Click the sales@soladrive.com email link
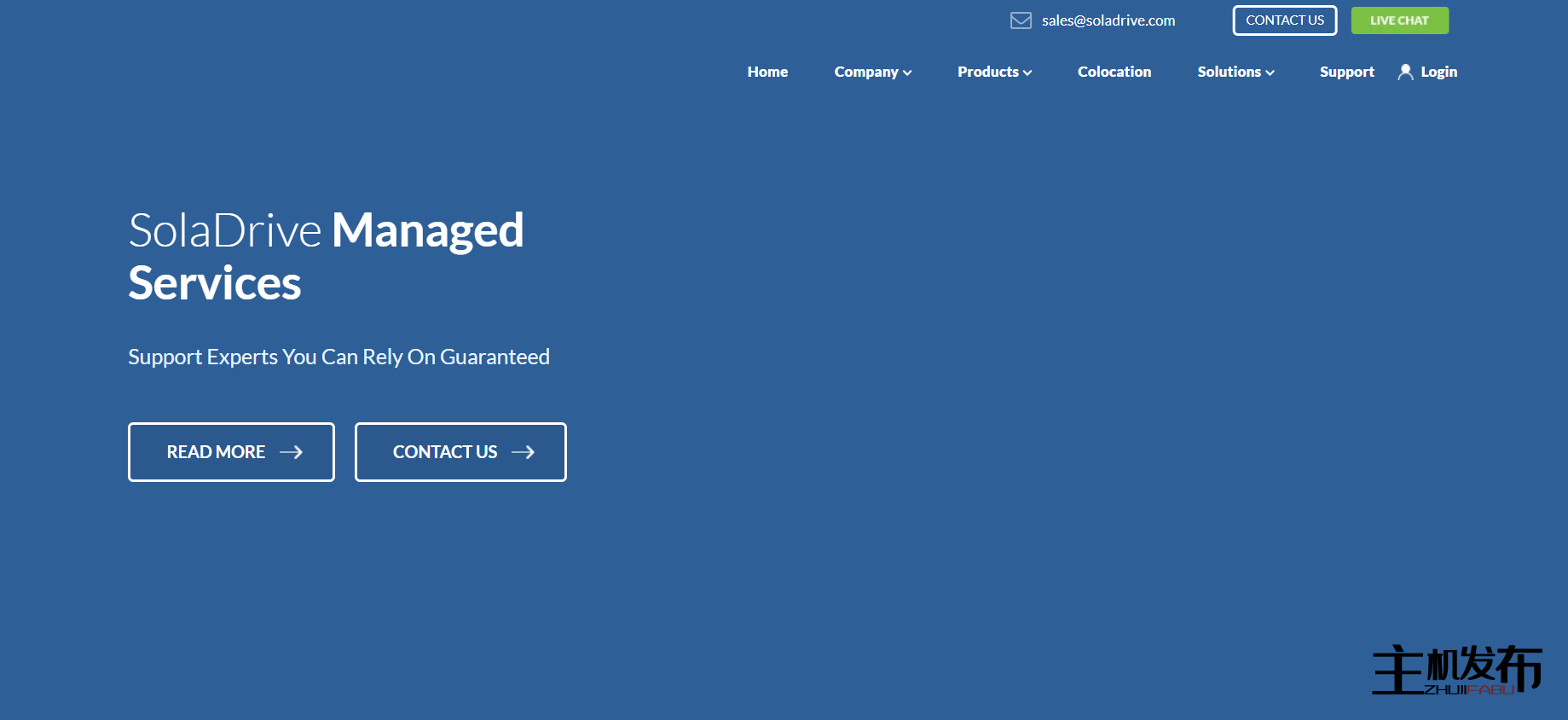Screen dimensions: 1568x720 [x=1108, y=20]
